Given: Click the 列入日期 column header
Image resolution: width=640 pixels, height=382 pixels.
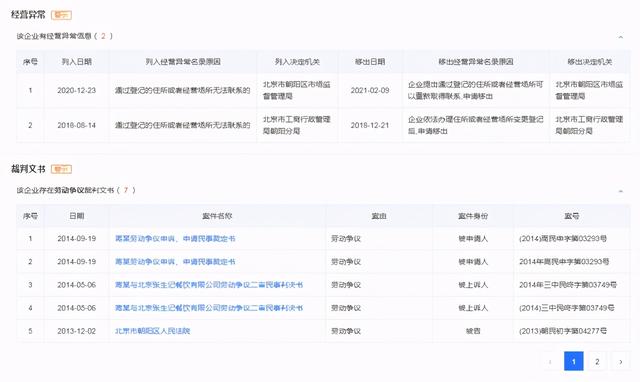Looking at the screenshot, I should (76, 62).
